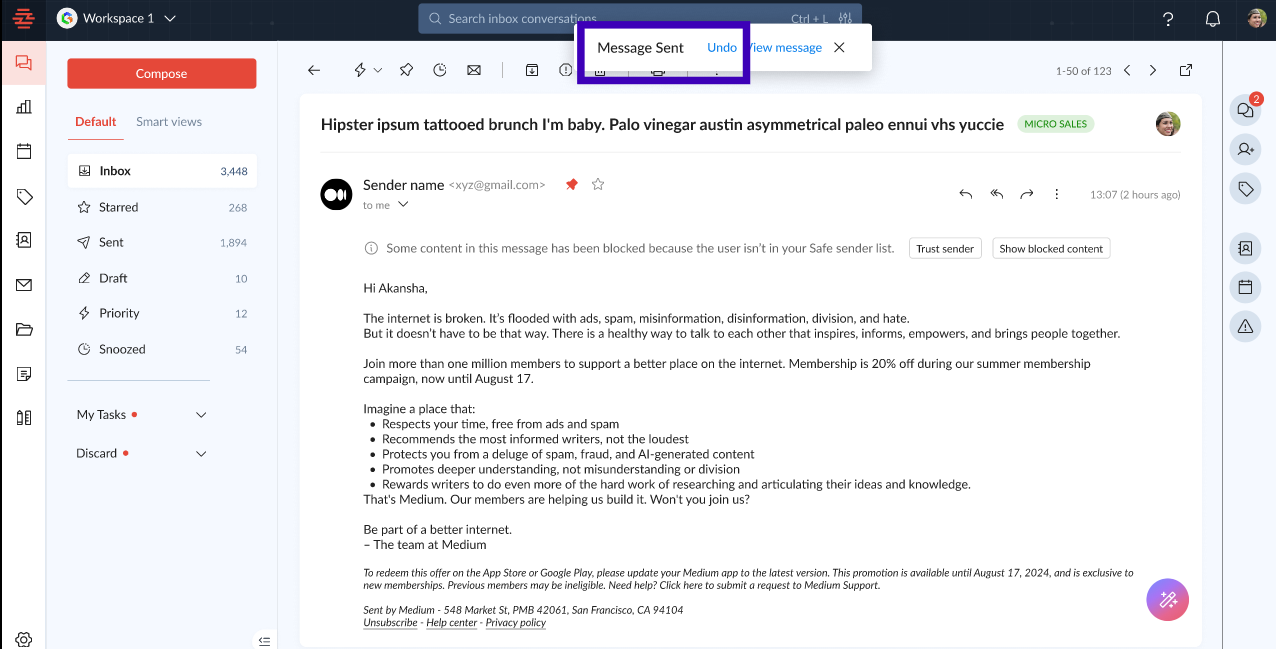Viewport: 1276px width, 649px height.
Task: Click the AI magic wand floating button
Action: tap(1167, 600)
